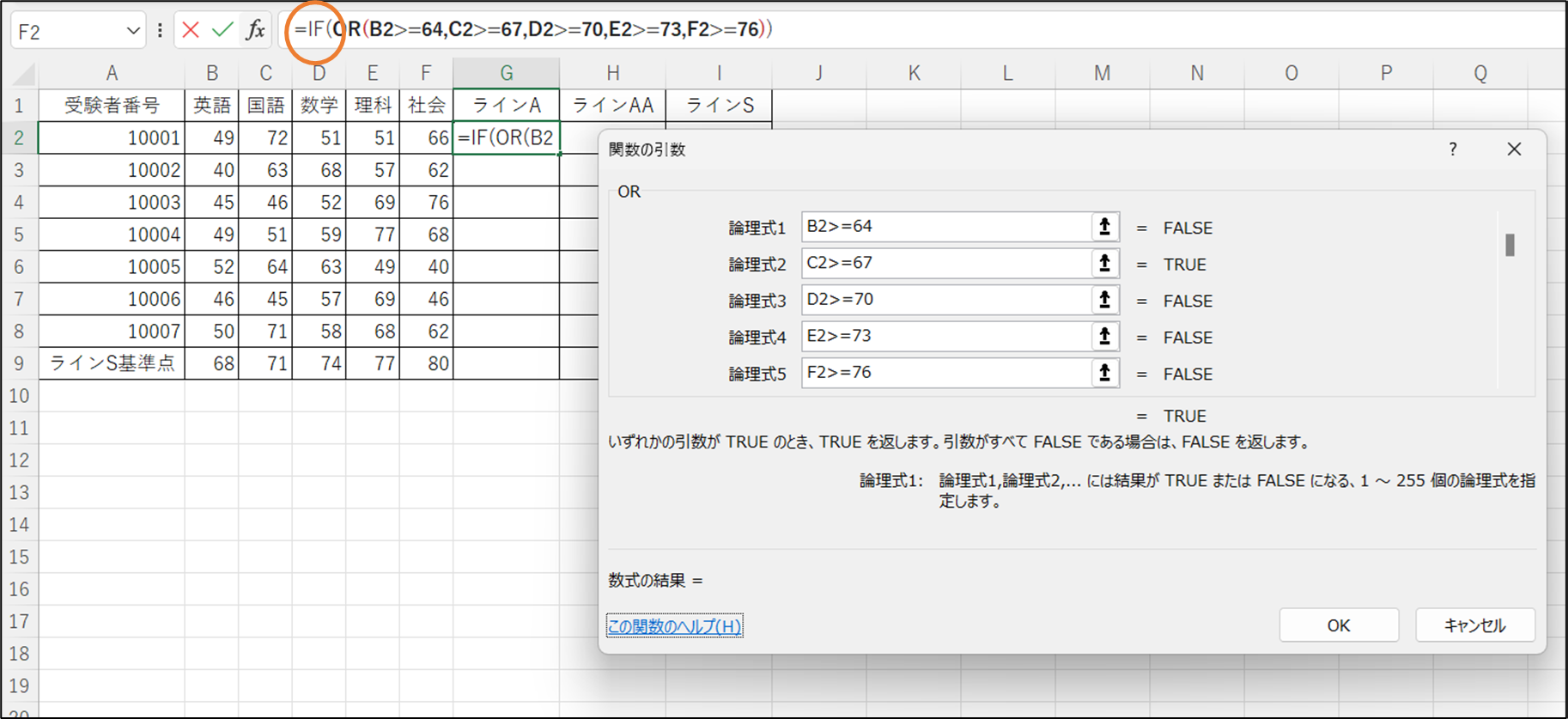
Task: Select row 9 header
Action: point(19,363)
